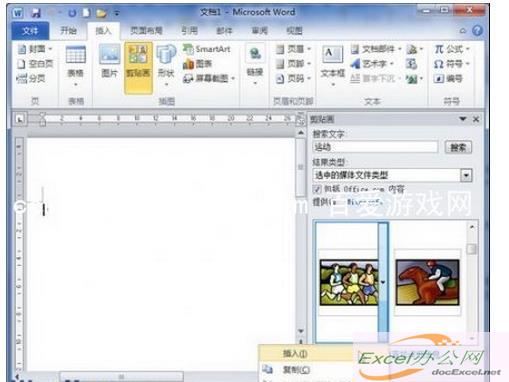
Task: Expand the results media type dropdown
Action: point(466,175)
